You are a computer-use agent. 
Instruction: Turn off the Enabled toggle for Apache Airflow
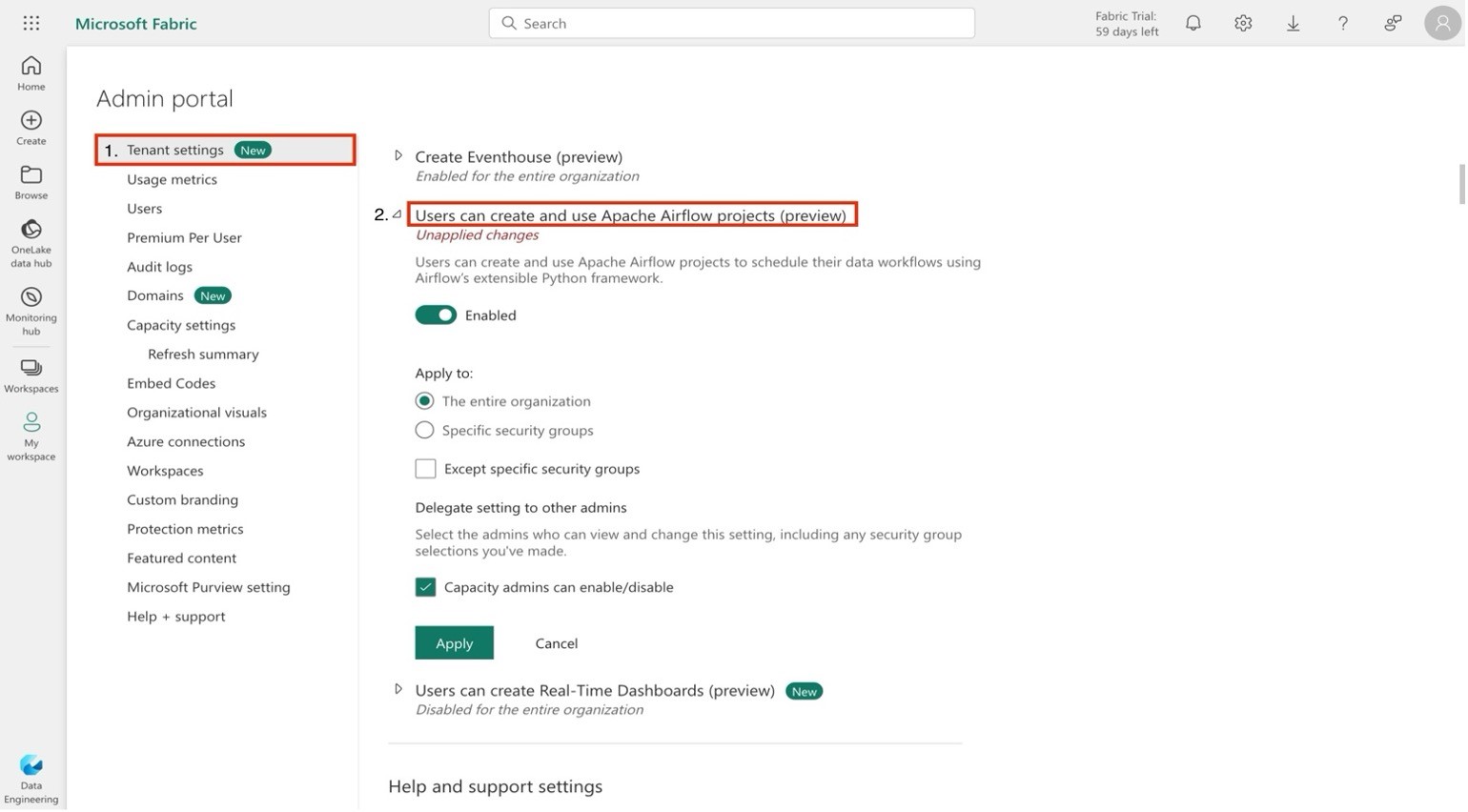[x=437, y=315]
